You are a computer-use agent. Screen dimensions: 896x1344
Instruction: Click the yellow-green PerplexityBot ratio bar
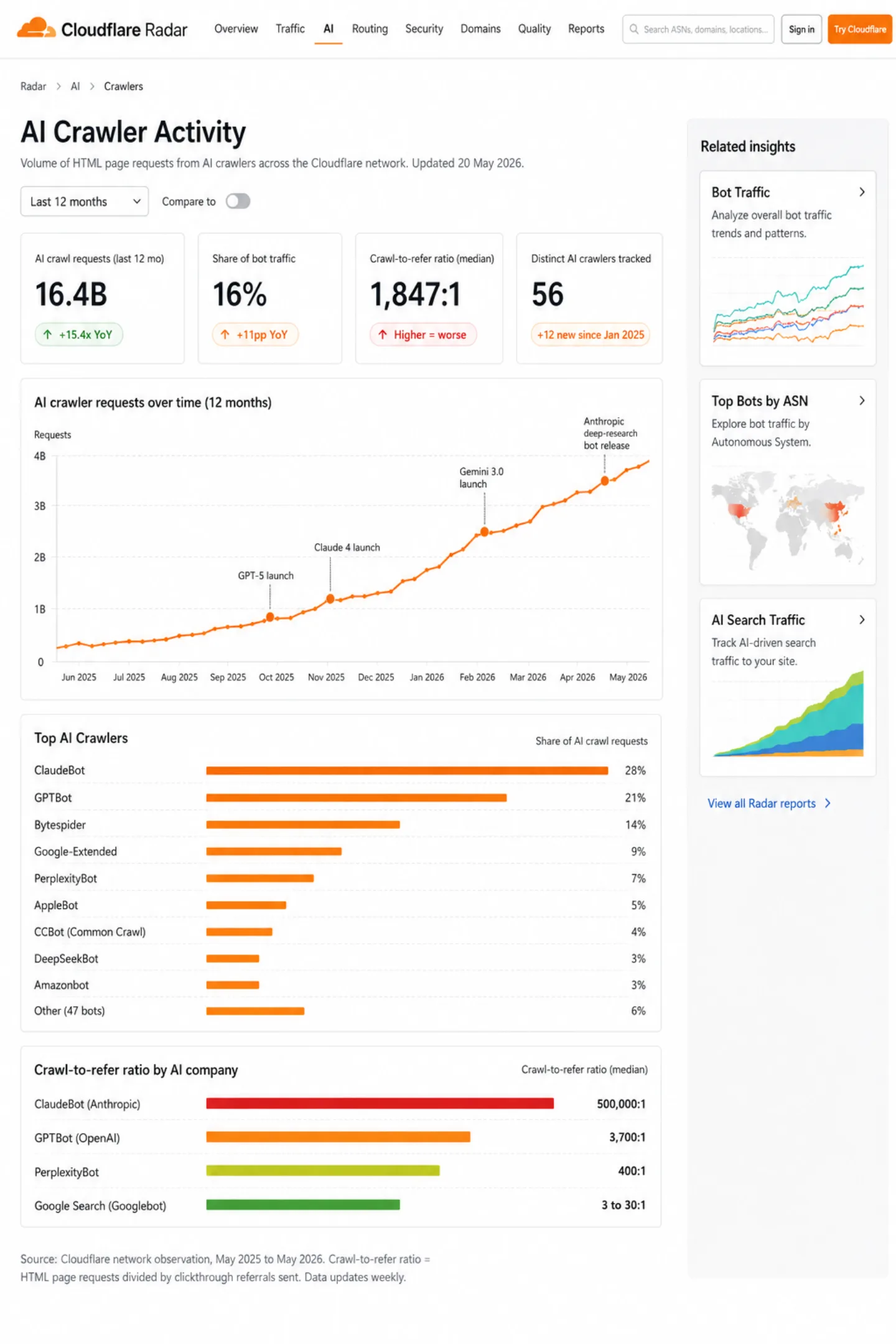323,1170
